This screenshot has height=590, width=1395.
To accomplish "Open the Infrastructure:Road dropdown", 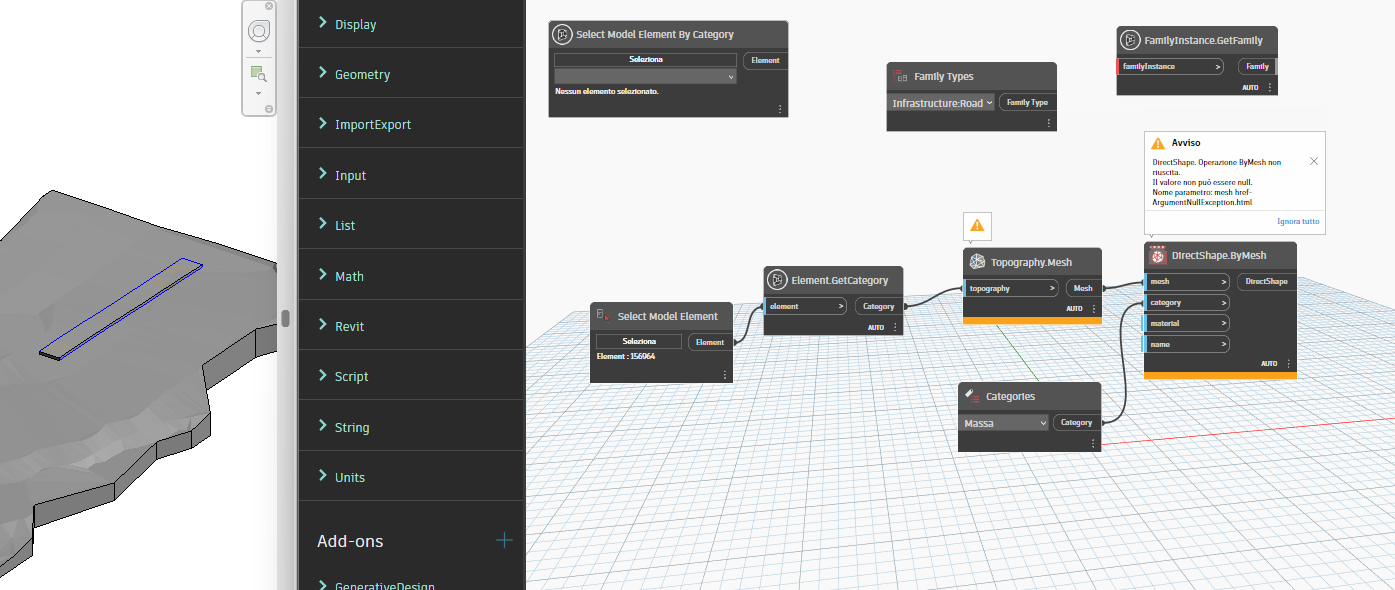I will coord(941,102).
